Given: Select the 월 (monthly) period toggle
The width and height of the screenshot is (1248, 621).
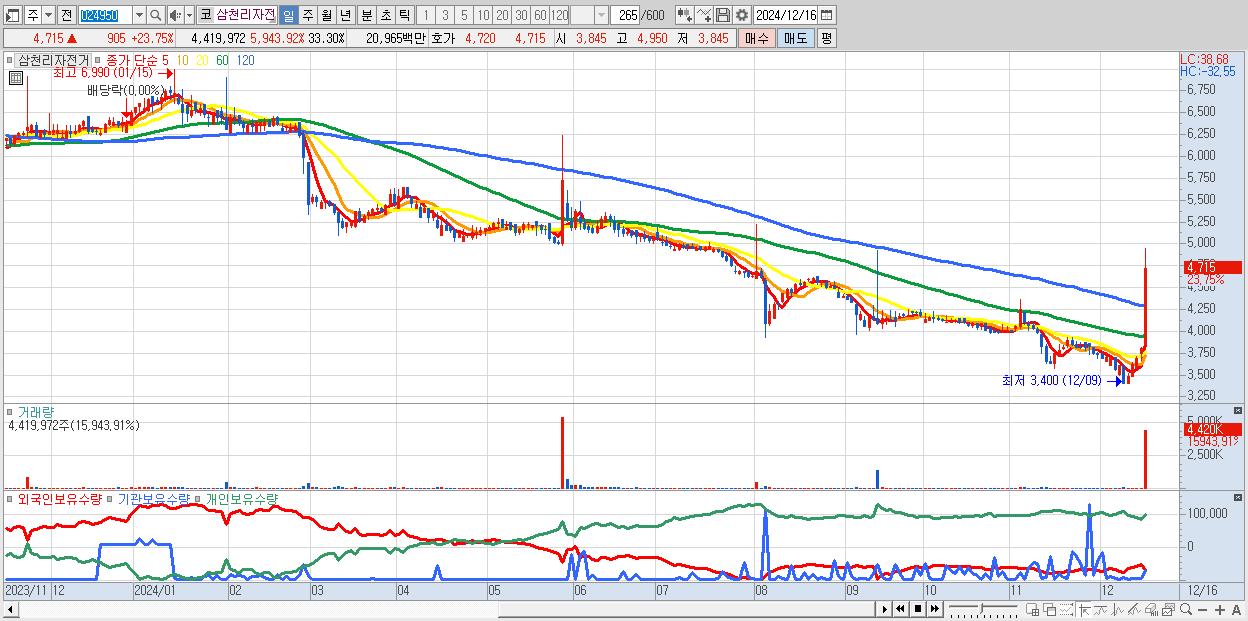Looking at the screenshot, I should pos(326,15).
